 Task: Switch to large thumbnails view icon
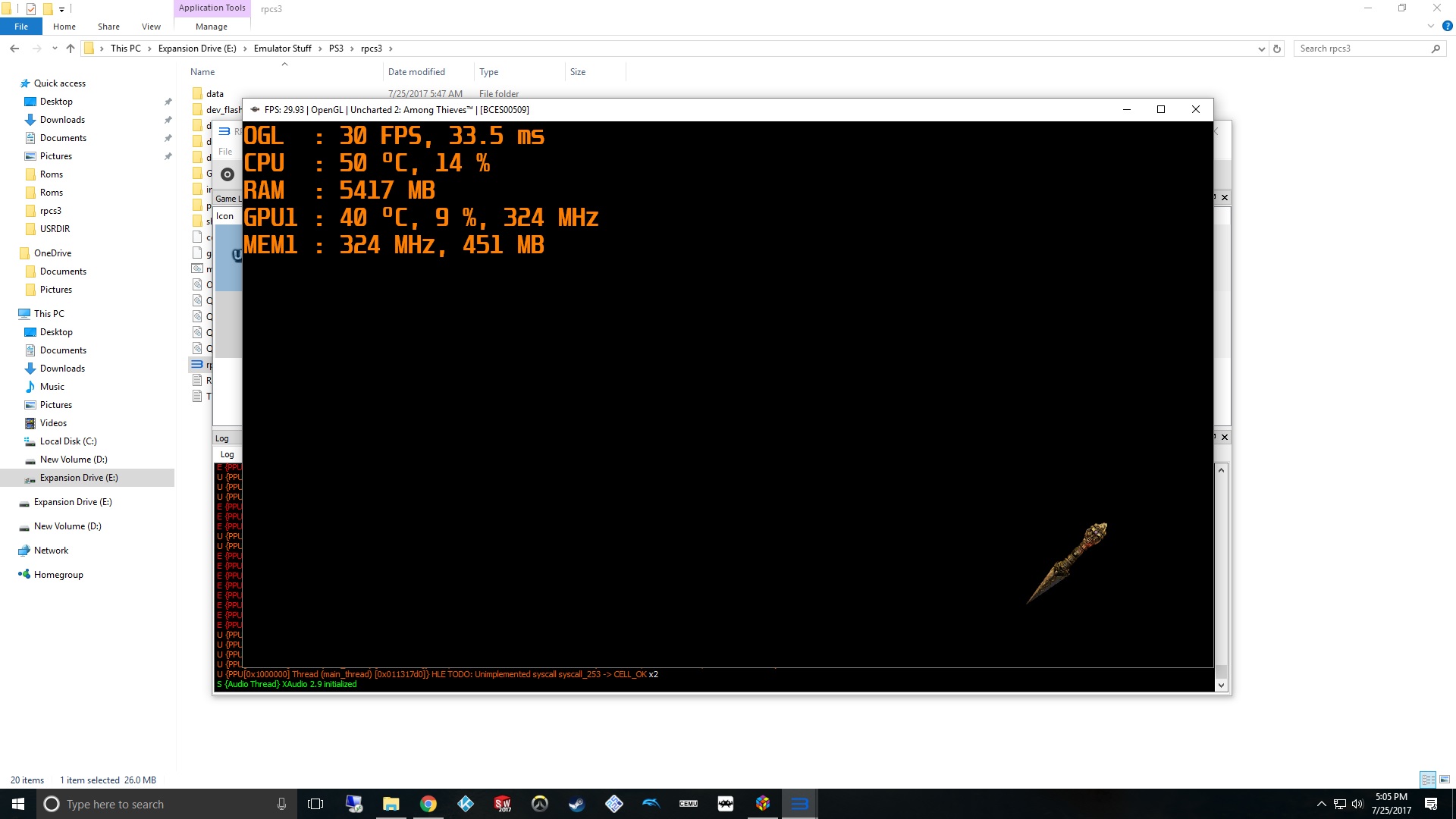click(x=1445, y=780)
